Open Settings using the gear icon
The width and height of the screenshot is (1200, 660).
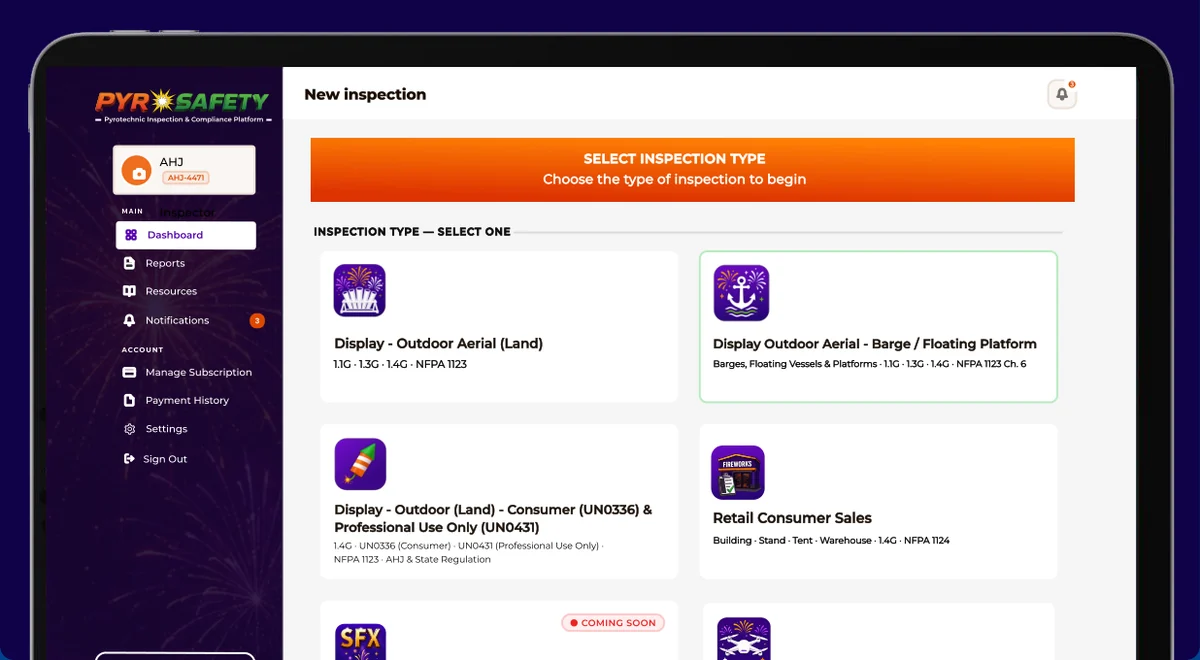pos(129,429)
